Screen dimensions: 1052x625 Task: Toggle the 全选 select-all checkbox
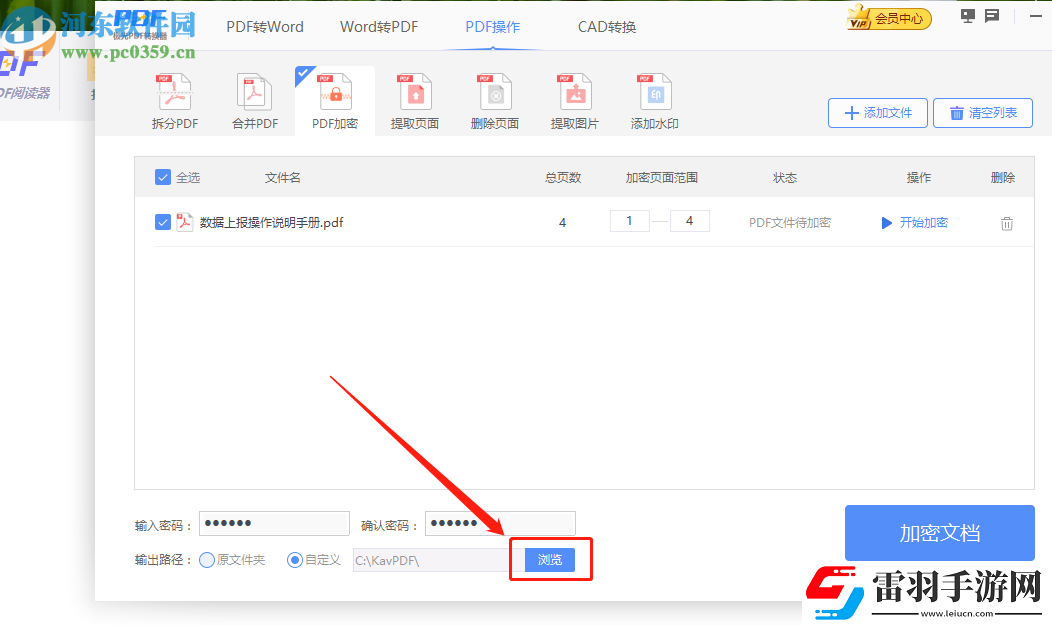coord(162,177)
